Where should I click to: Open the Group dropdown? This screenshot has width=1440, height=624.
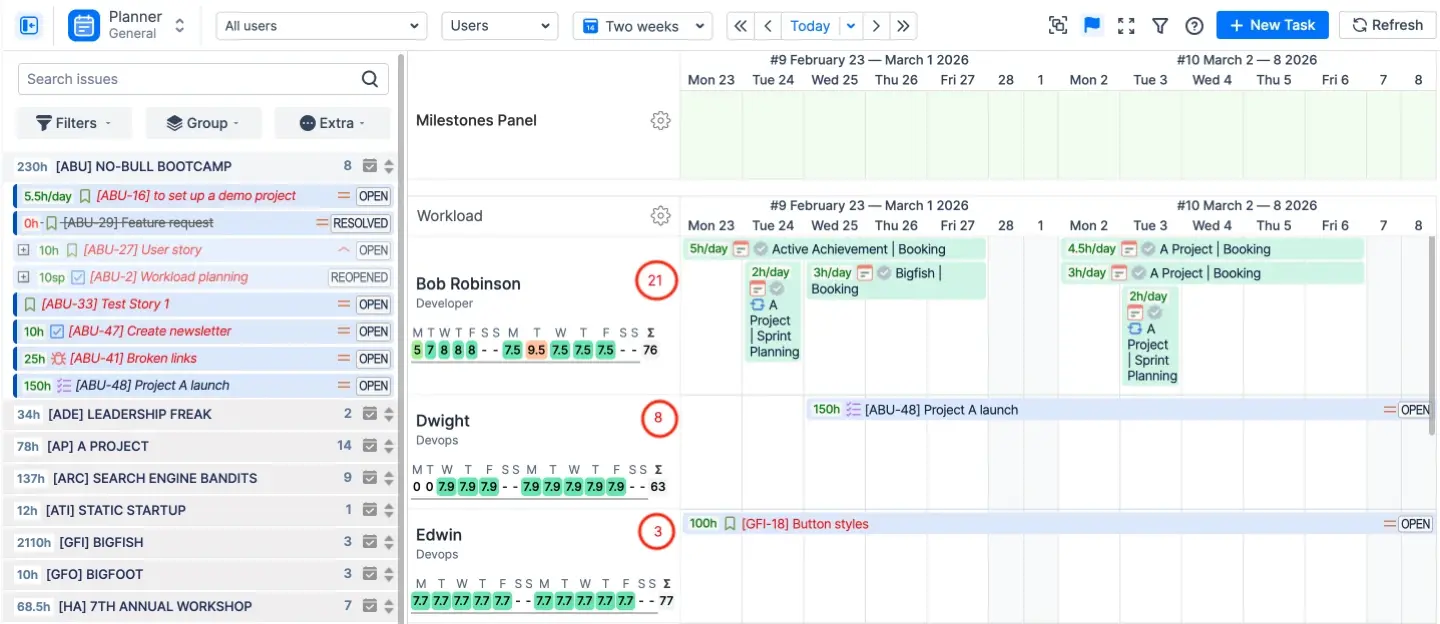[203, 123]
